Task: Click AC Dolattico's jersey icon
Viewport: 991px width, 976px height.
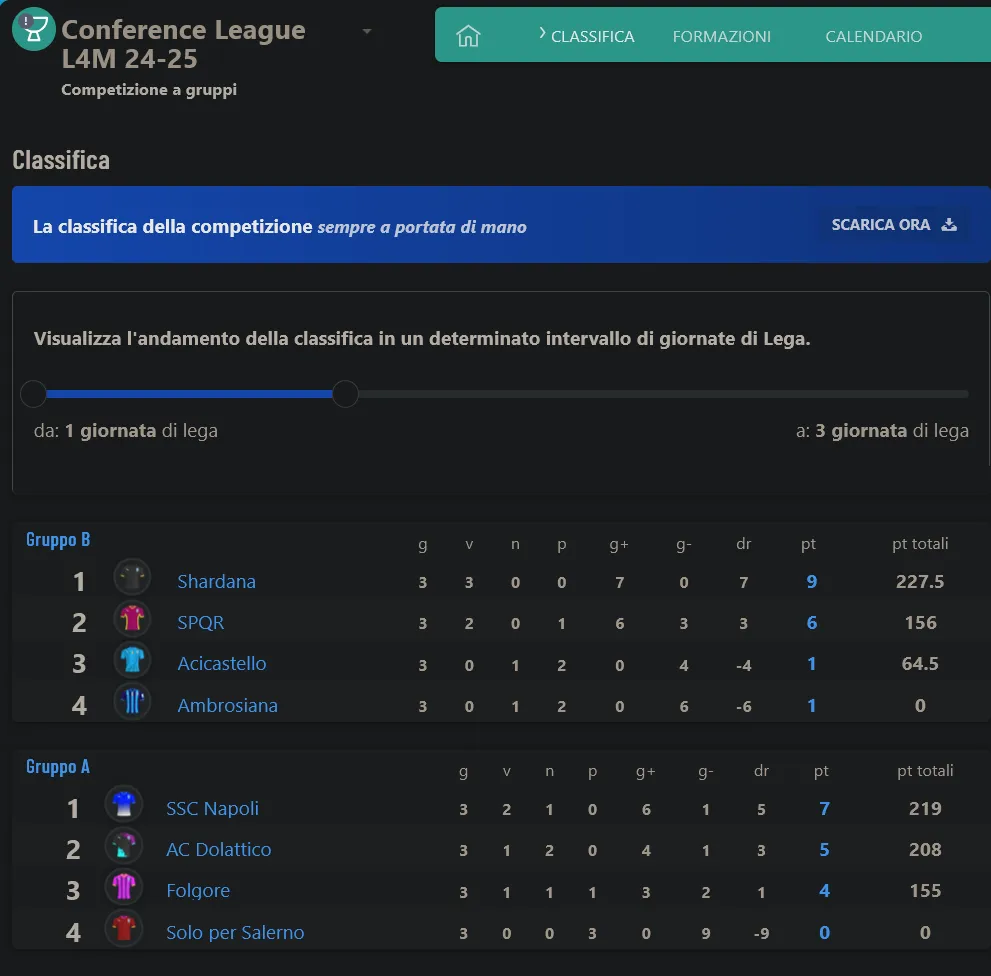Action: tap(123, 847)
